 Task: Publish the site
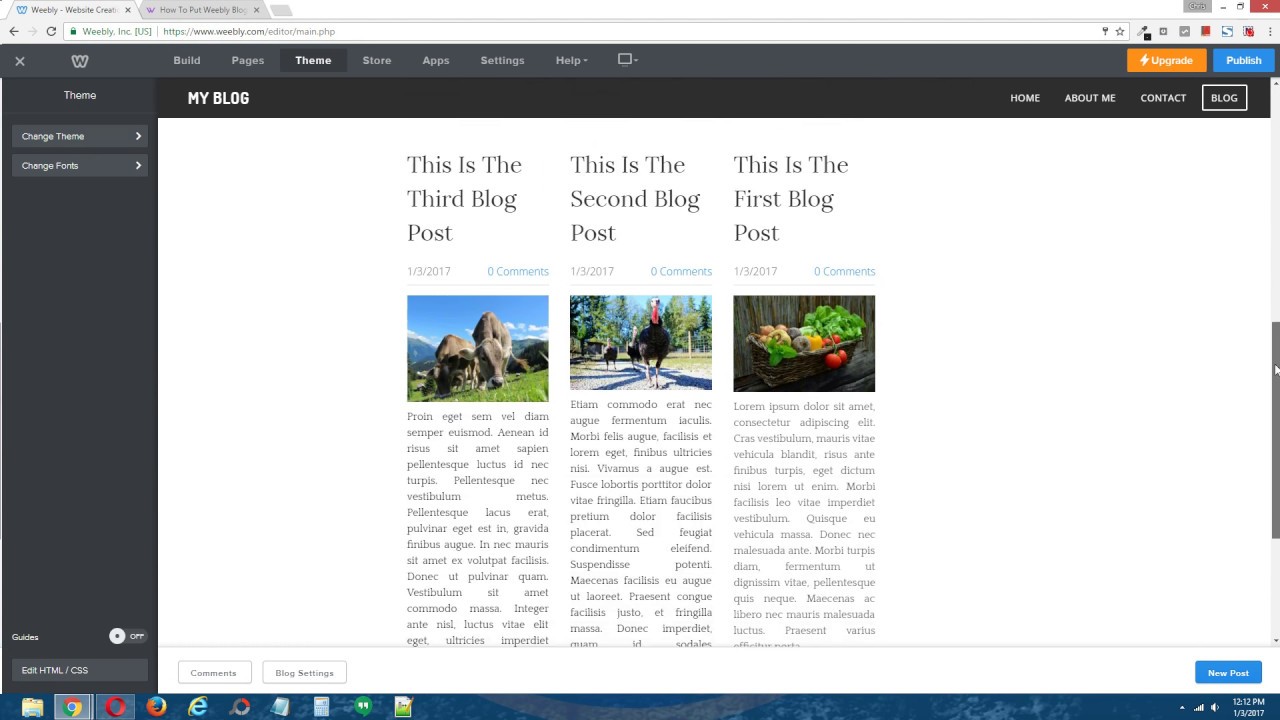point(1243,60)
